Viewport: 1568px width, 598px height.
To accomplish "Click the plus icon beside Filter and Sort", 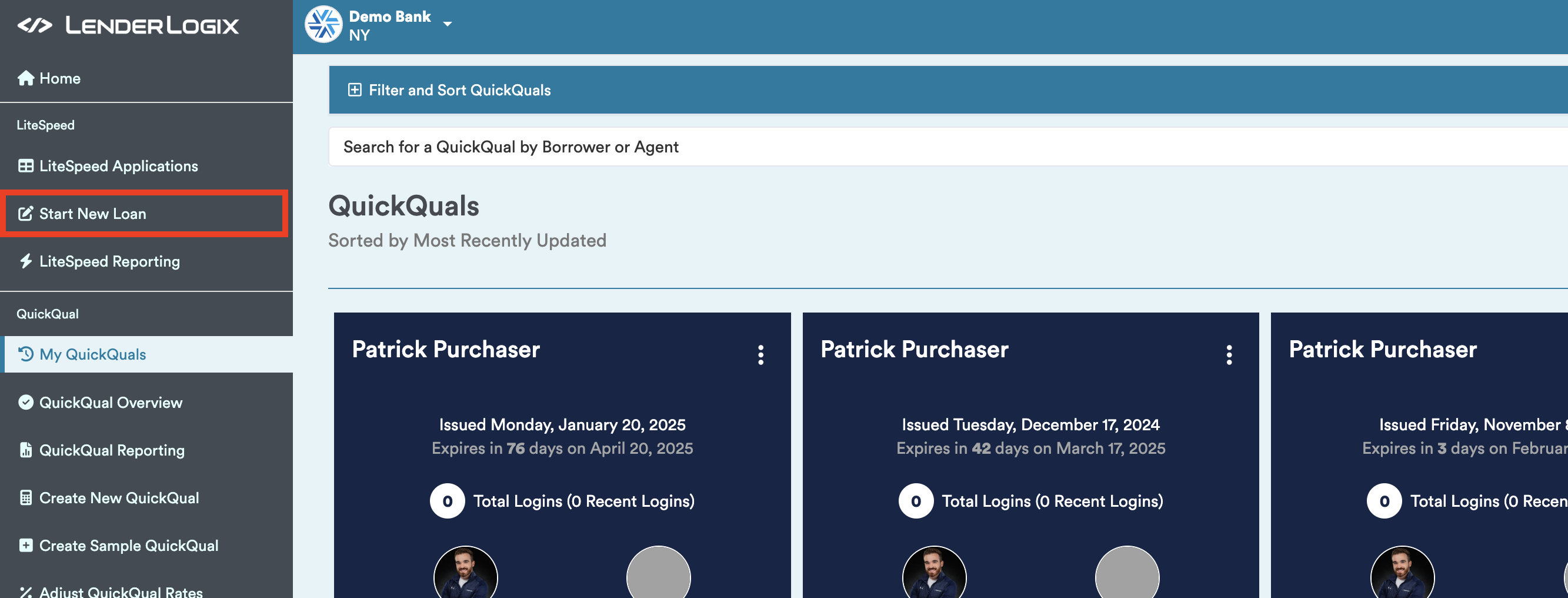I will [x=354, y=90].
